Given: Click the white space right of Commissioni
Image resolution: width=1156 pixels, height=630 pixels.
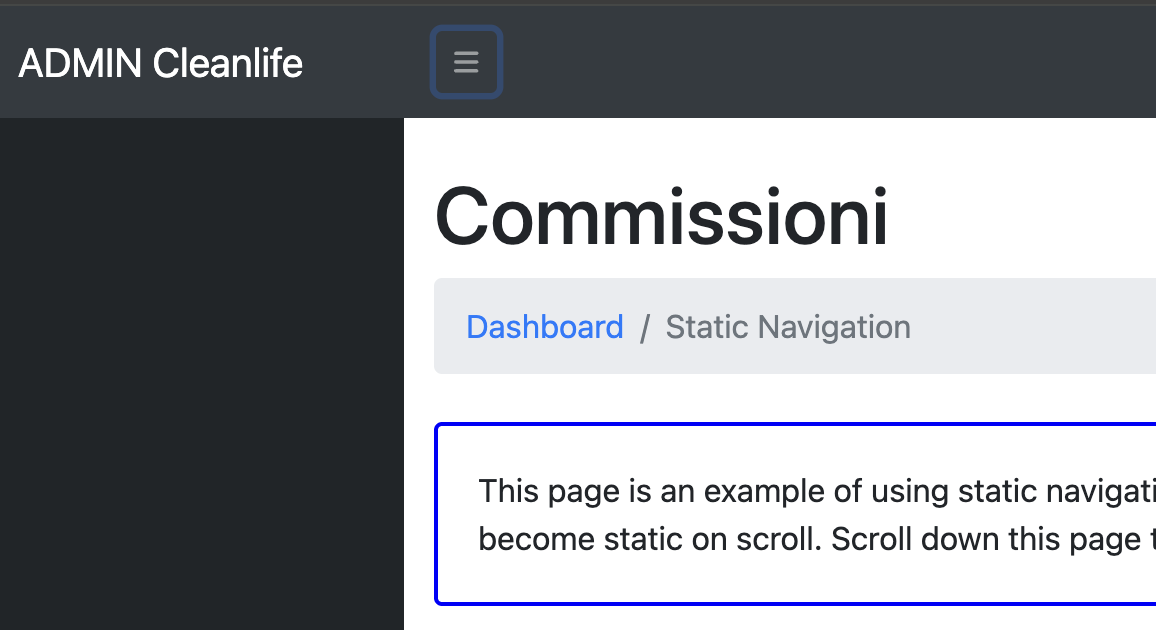Looking at the screenshot, I should (1023, 217).
